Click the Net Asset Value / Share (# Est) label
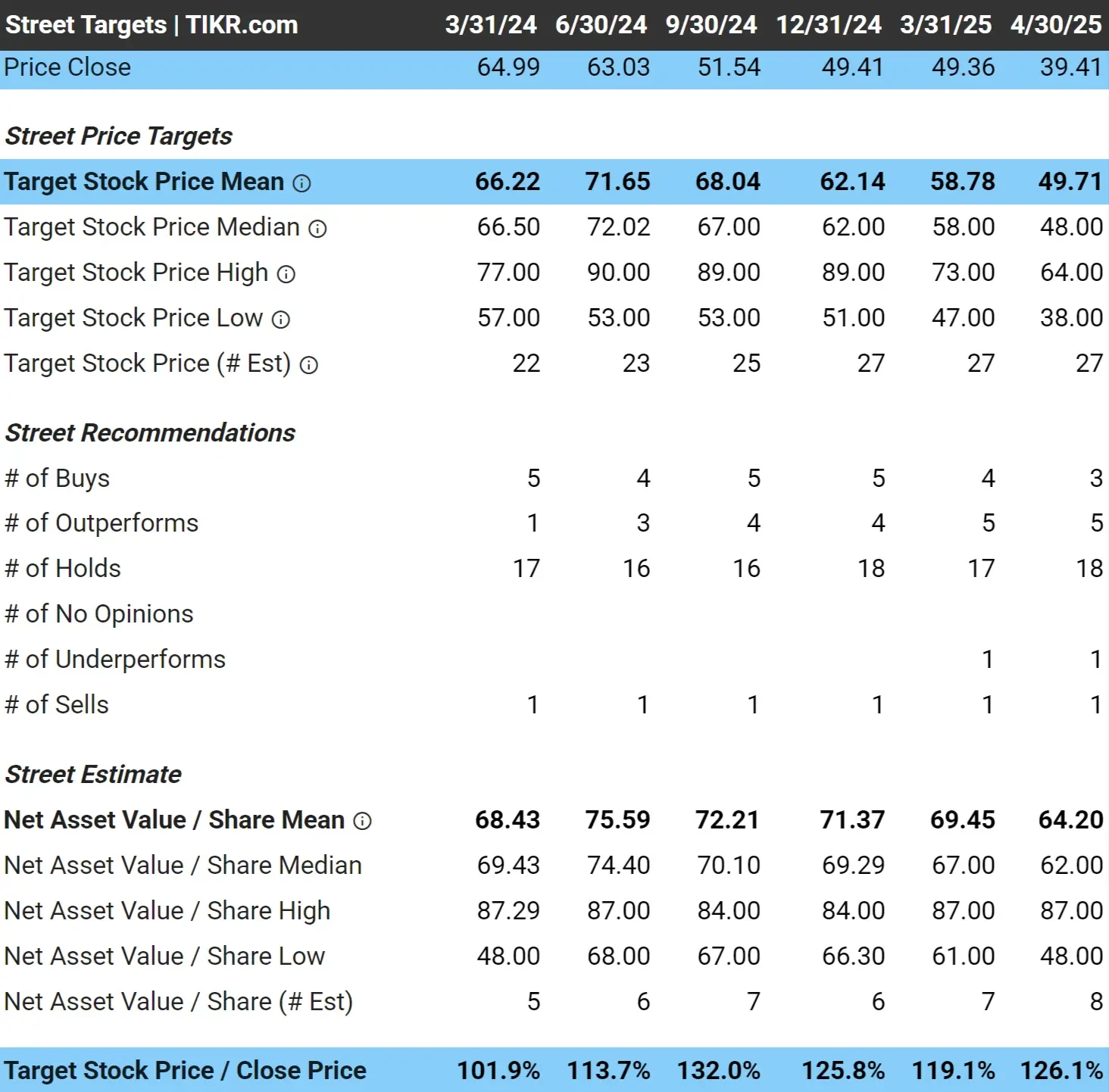This screenshot has height=1092, width=1109. tap(179, 1002)
